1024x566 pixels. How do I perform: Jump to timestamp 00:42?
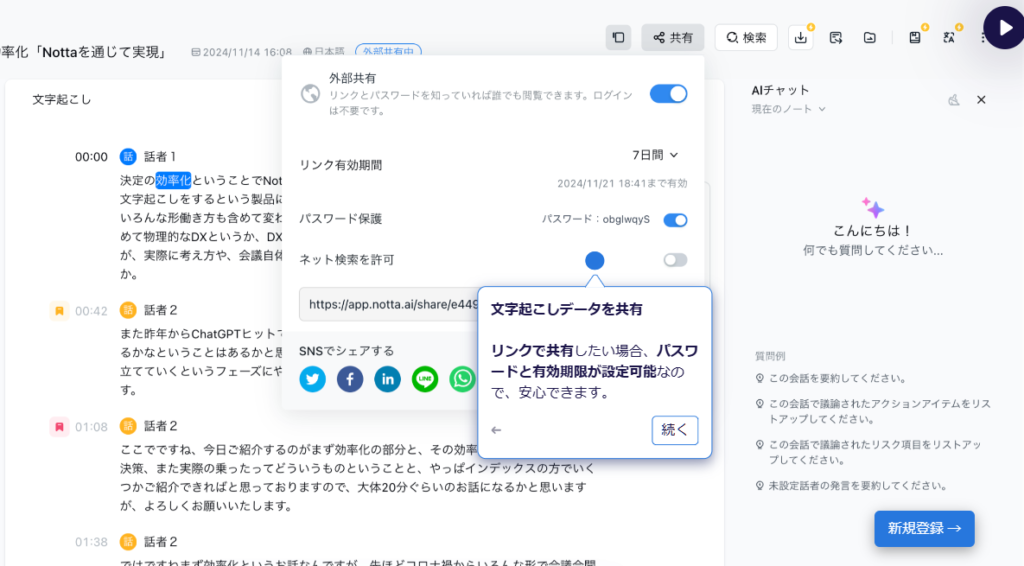coord(91,311)
